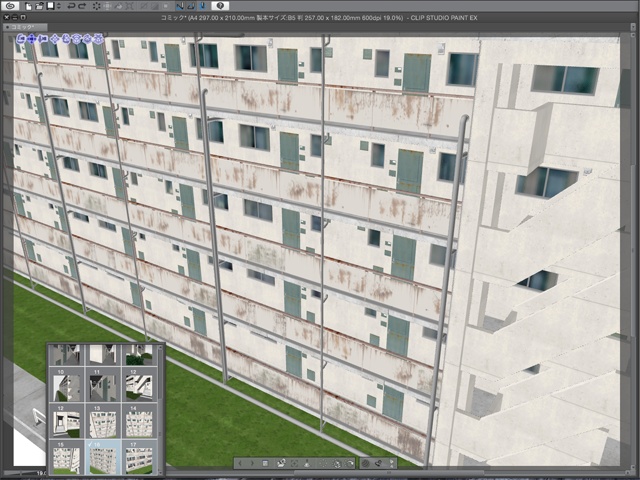
Task: Clear the selection with the dotted circle icon
Action: [97, 6]
